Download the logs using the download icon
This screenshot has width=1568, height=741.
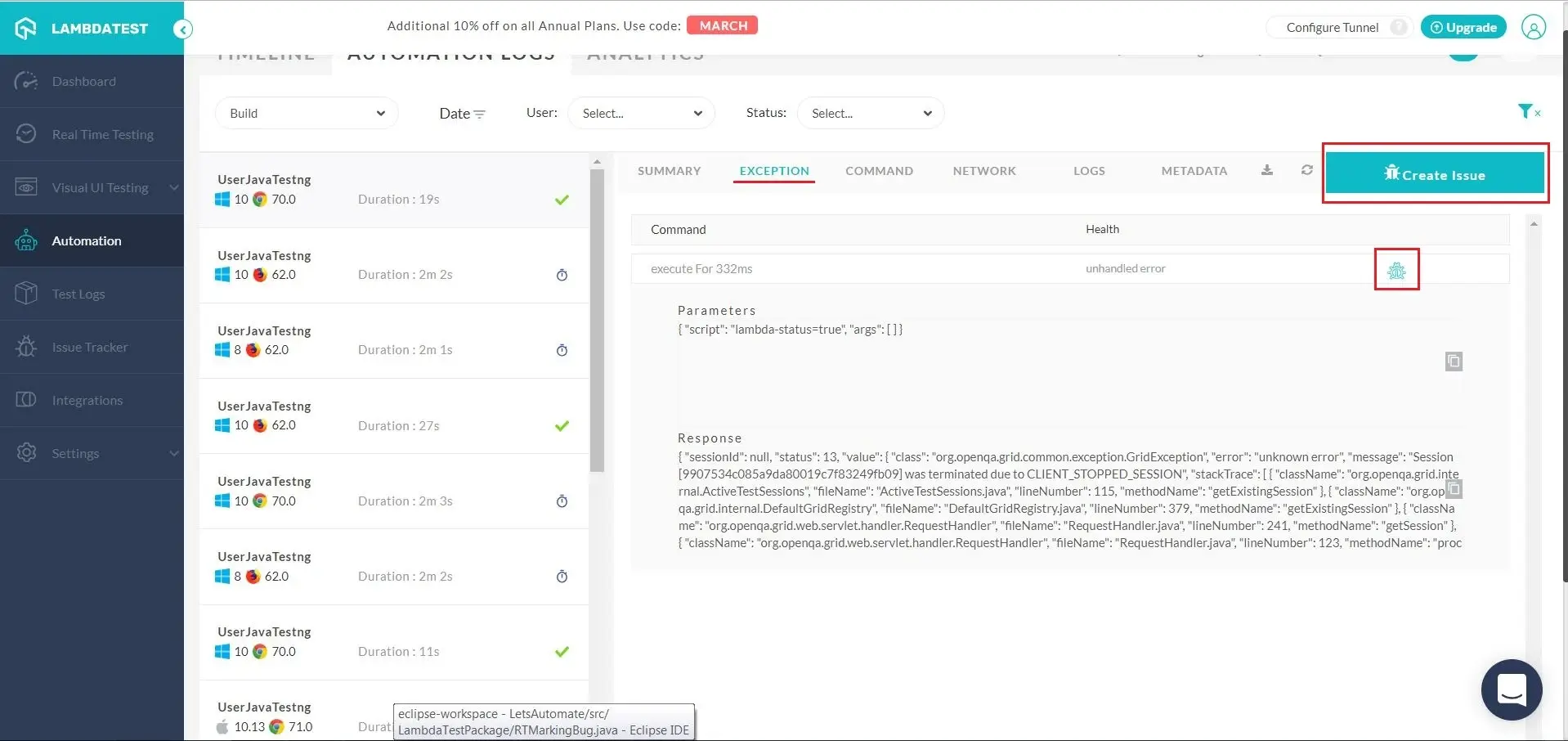click(1266, 170)
